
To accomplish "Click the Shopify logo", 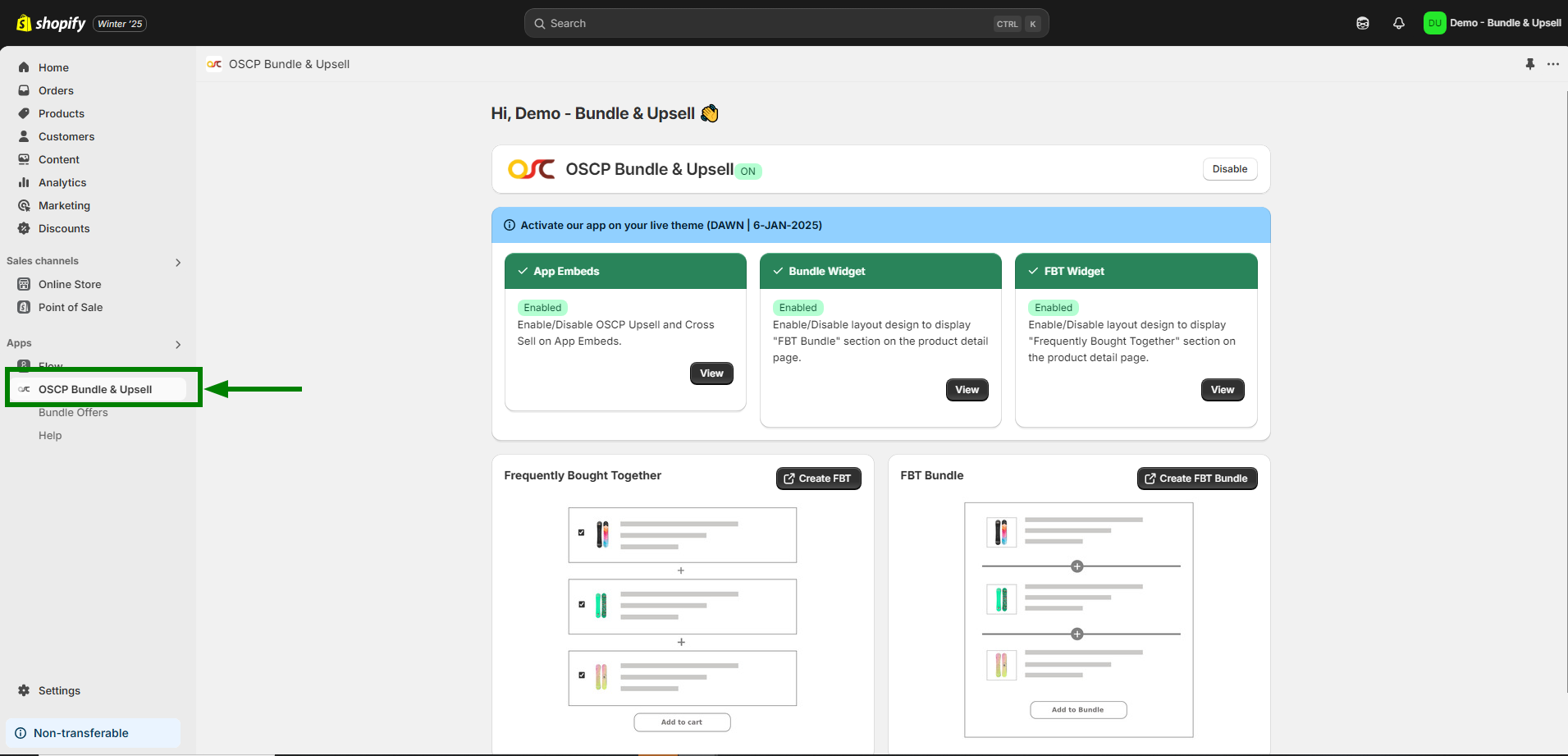I will 51,23.
